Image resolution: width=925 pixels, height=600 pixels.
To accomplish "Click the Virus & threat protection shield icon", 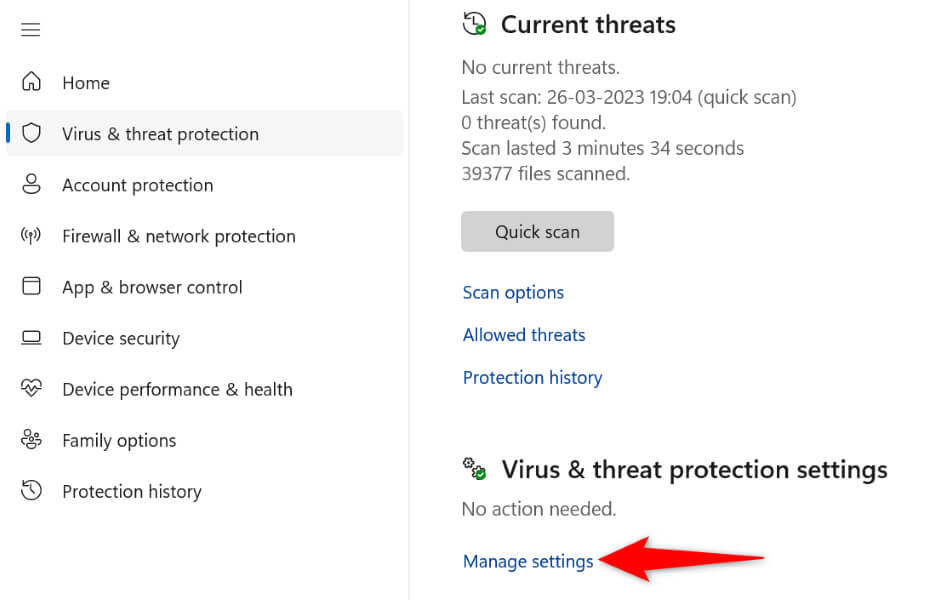I will pyautogui.click(x=32, y=133).
